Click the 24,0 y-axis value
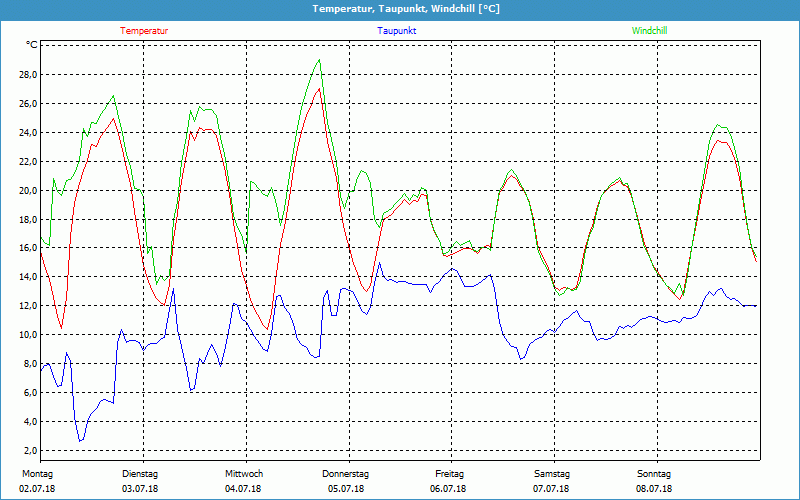This screenshot has width=800, height=500. (x=29, y=133)
